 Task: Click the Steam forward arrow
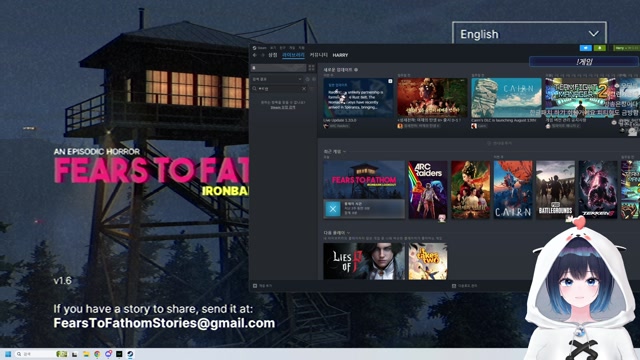[262, 55]
